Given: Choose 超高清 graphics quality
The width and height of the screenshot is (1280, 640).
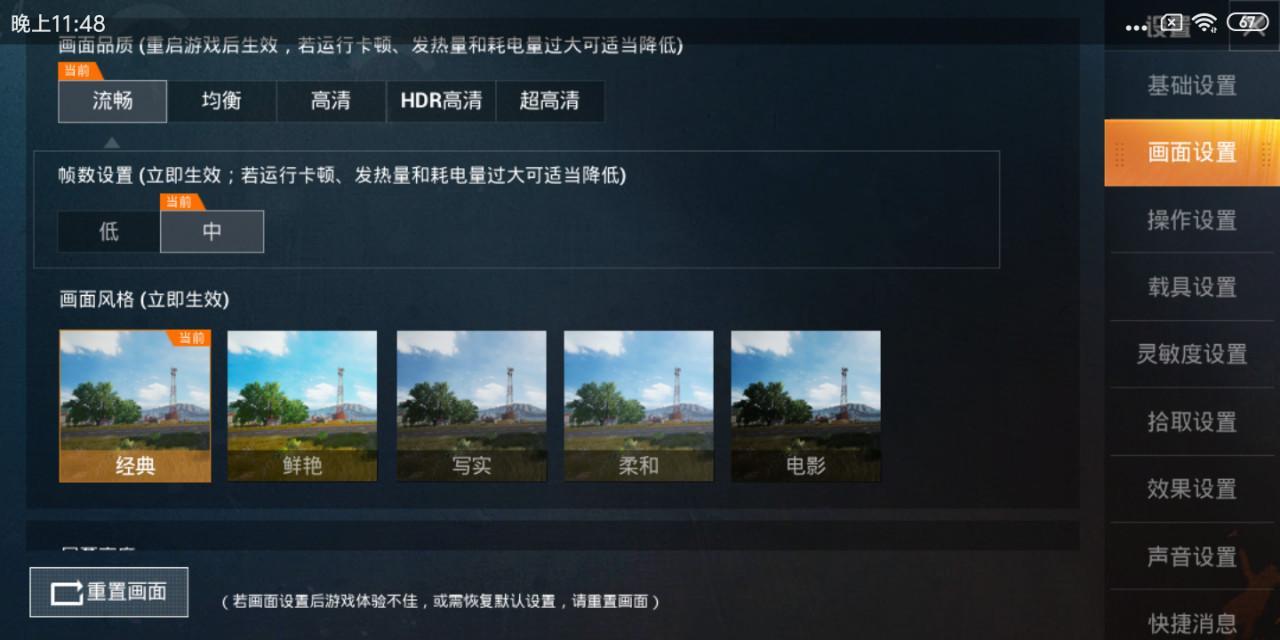Looking at the screenshot, I should tap(550, 101).
